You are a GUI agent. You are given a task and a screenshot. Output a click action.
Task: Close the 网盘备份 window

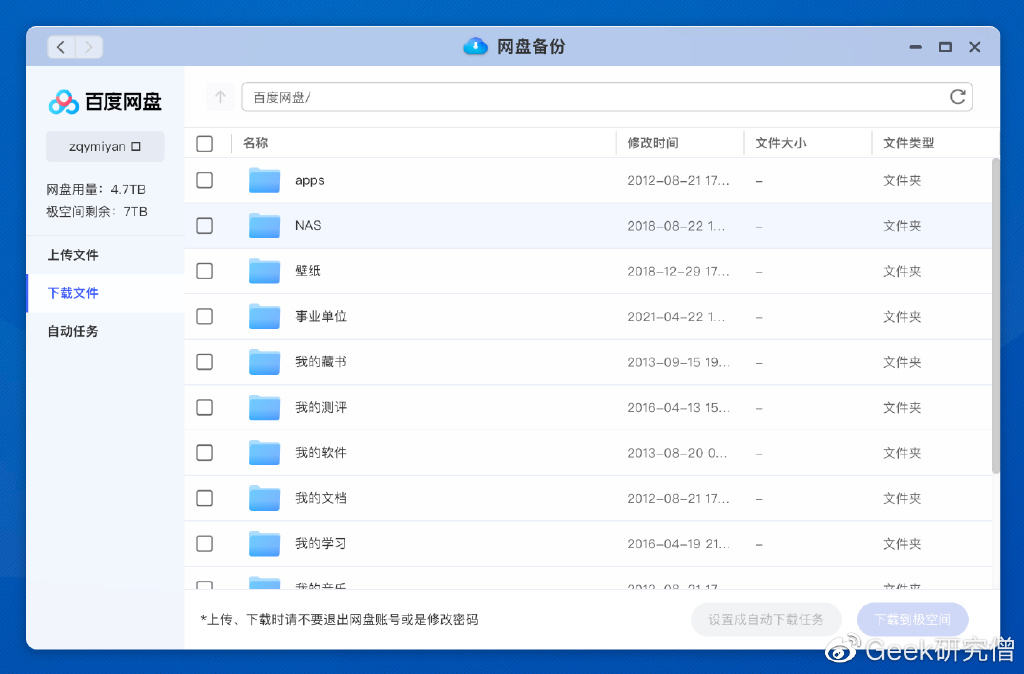(974, 47)
